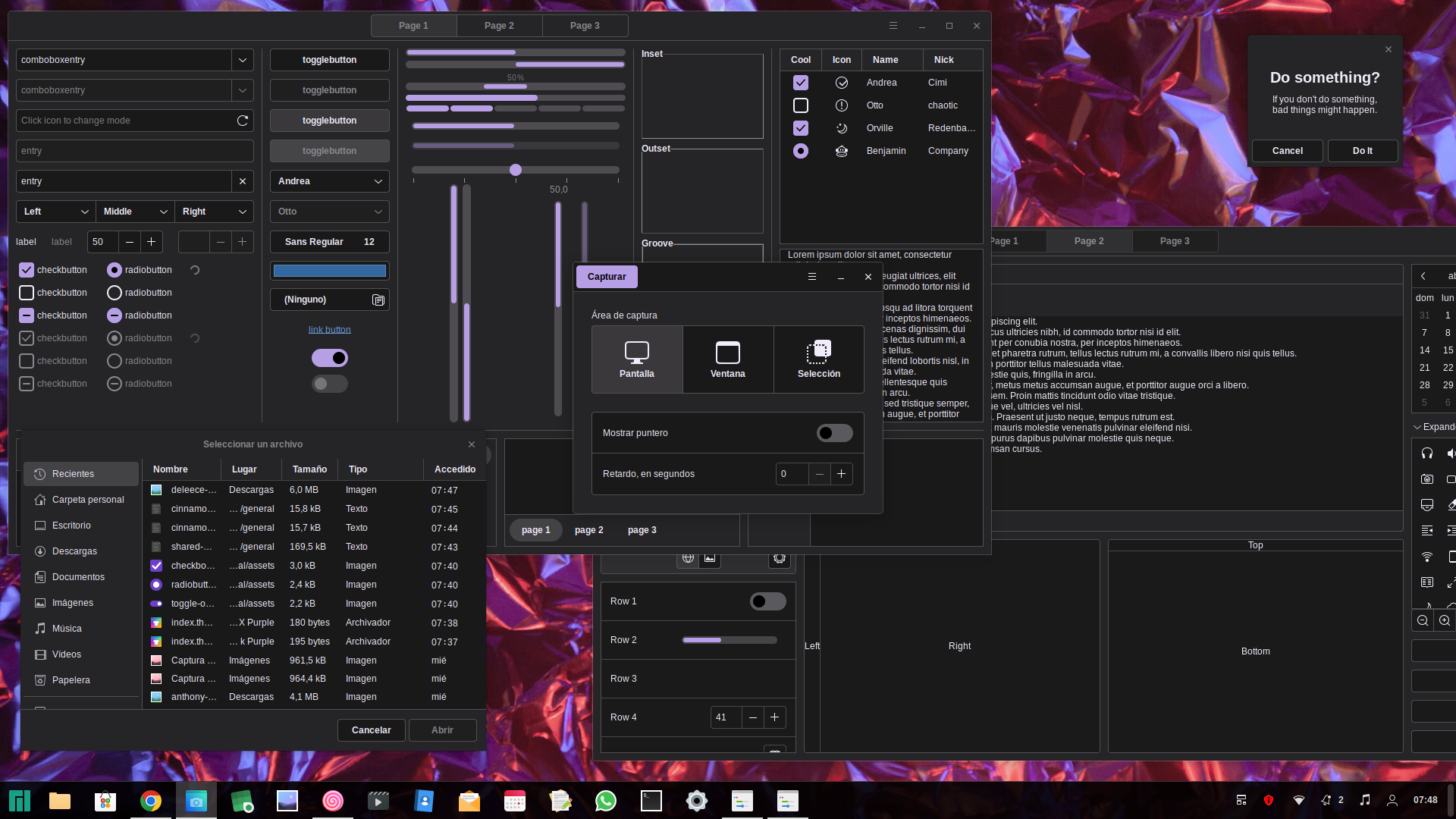Switch to Page 3 tab in titlebar
The width and height of the screenshot is (1456, 819).
pos(585,26)
